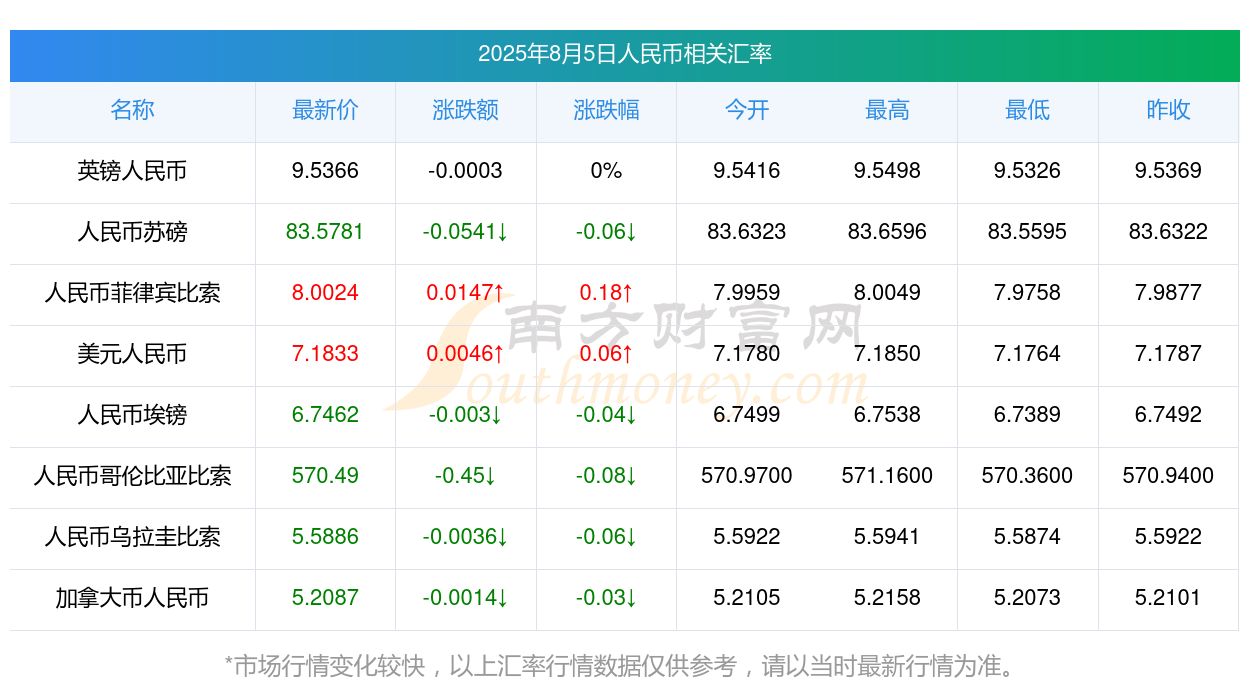Click change amount 0.0147↑
The width and height of the screenshot is (1250, 698).
coord(466,293)
